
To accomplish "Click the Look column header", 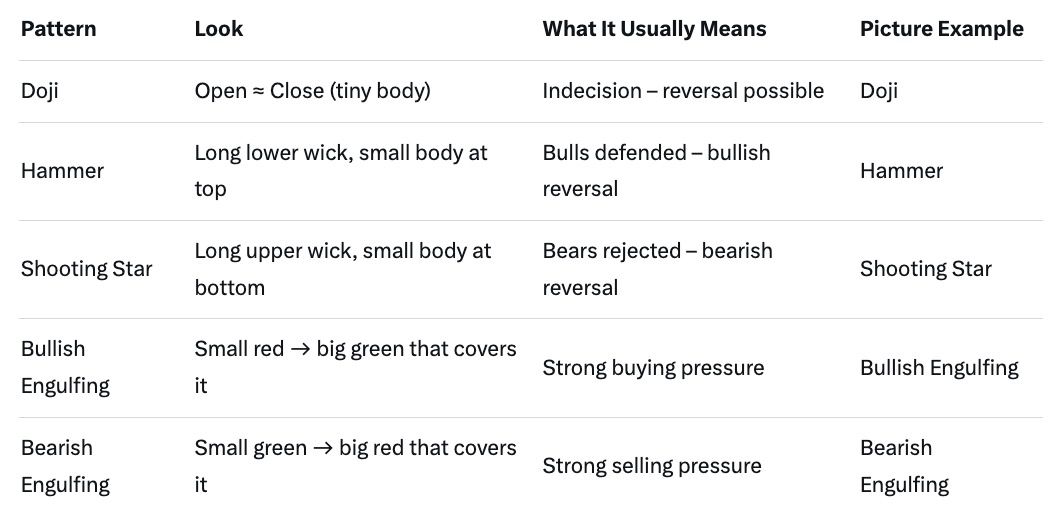I will [x=219, y=29].
